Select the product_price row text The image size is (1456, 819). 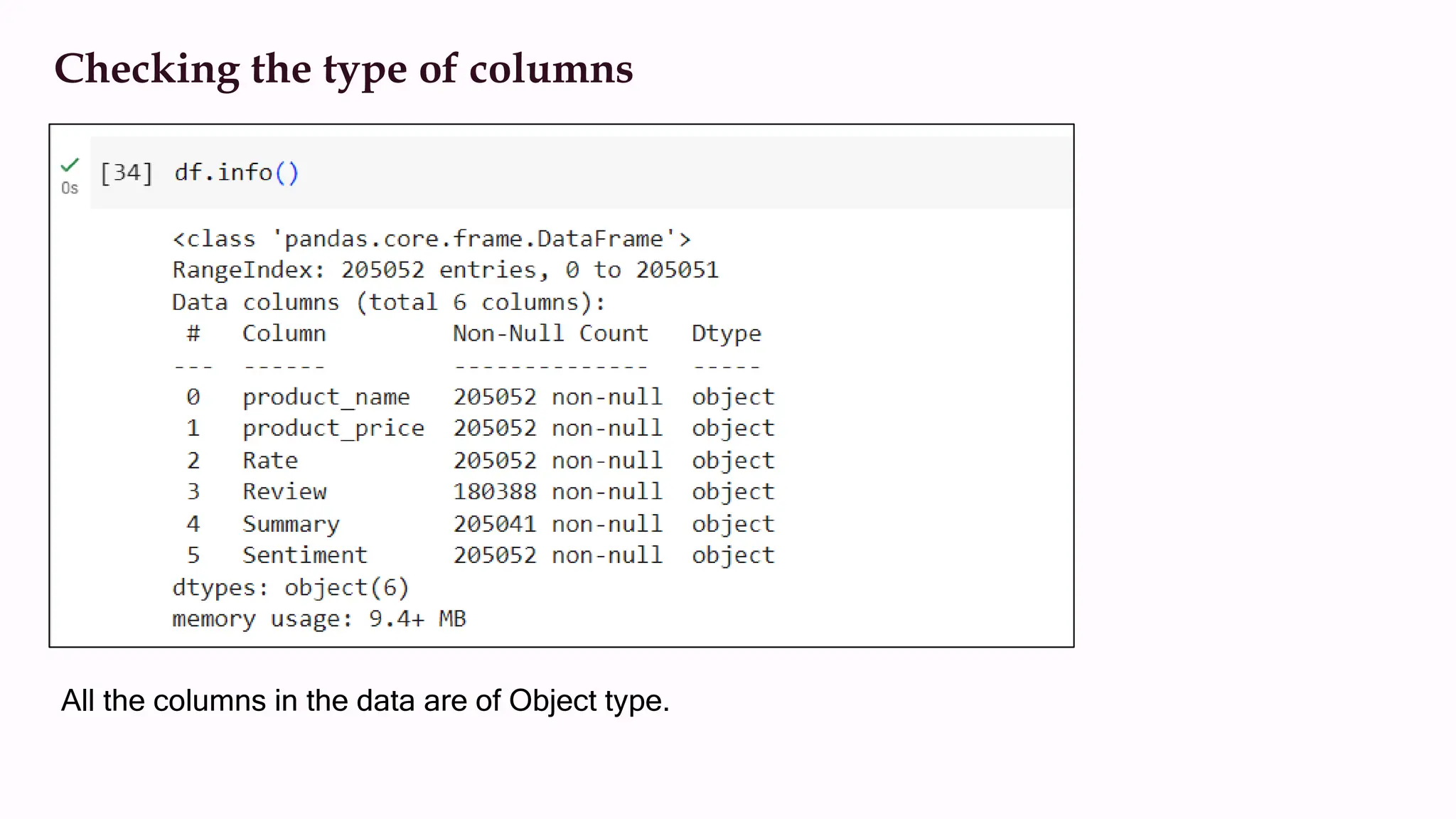333,428
